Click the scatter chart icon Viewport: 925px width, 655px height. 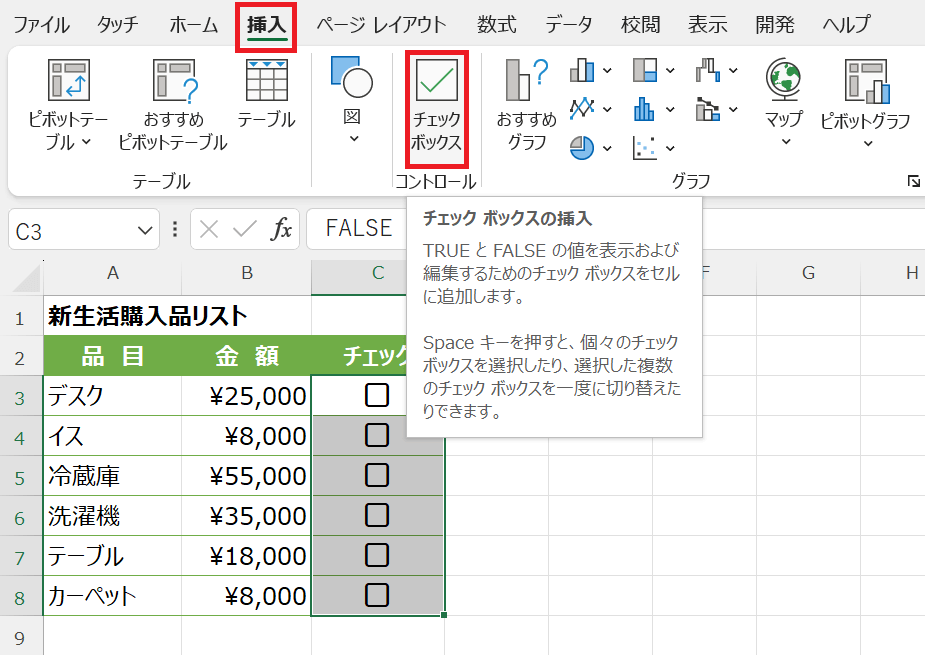pos(645,148)
